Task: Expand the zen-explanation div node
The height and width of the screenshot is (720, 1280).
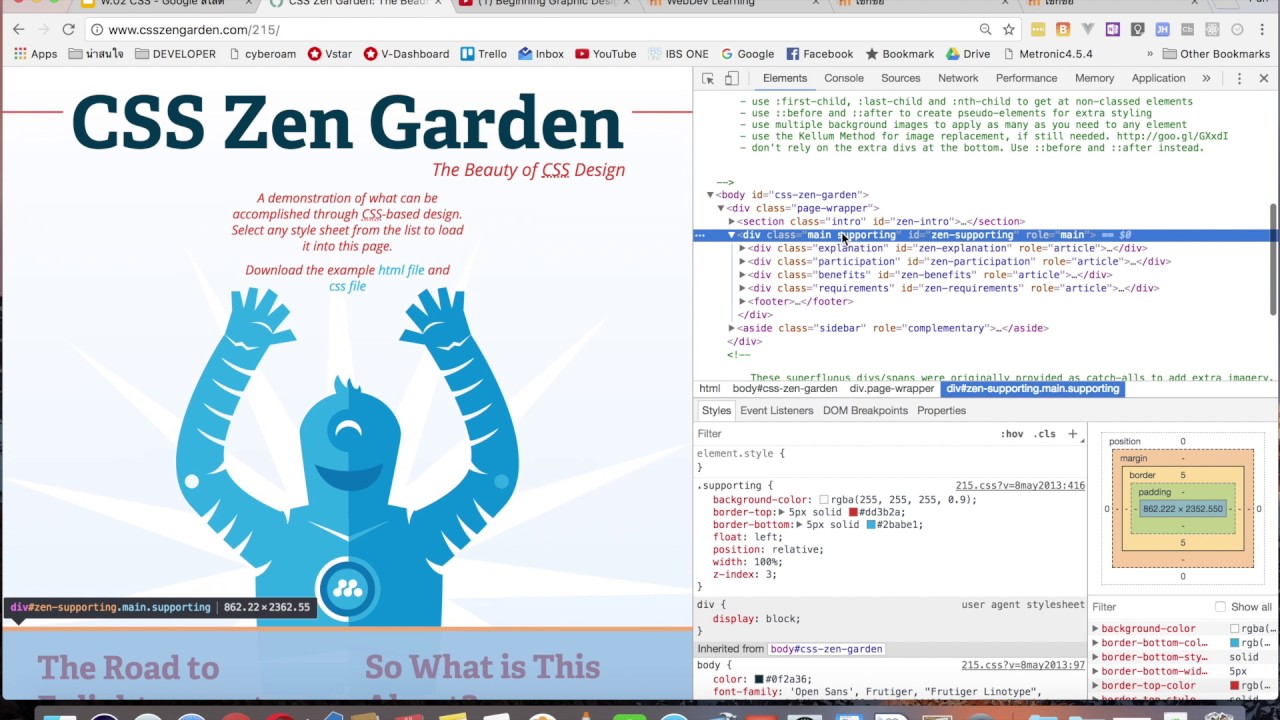Action: click(x=743, y=248)
